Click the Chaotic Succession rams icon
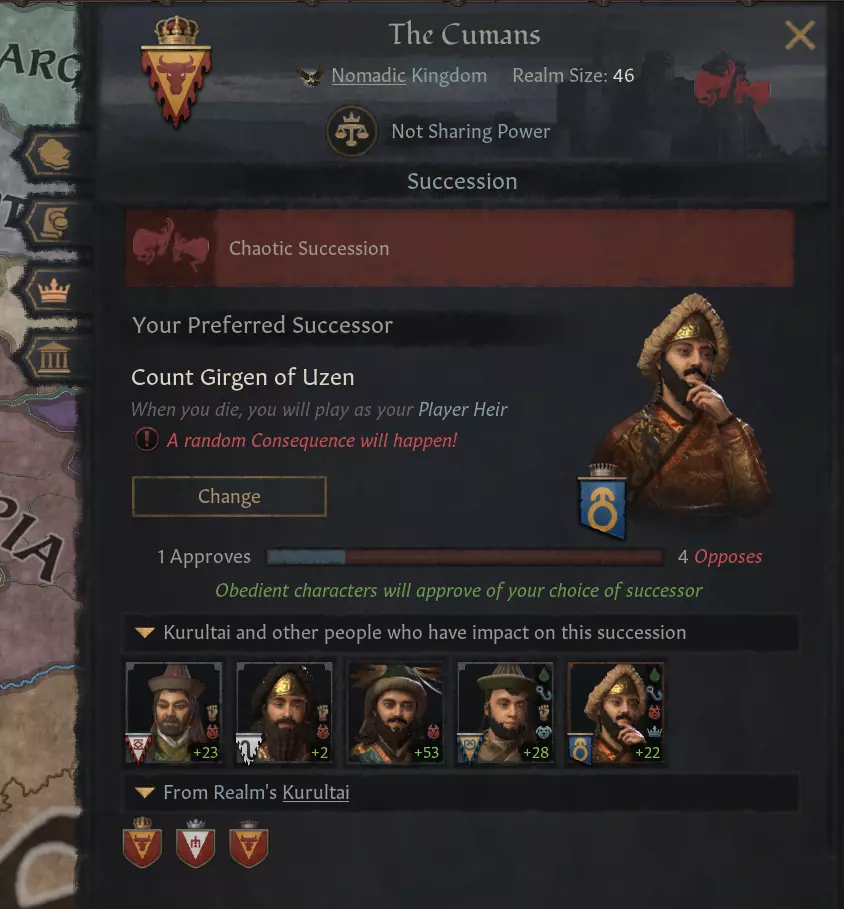Screen dimensions: 844x909 click(170, 247)
